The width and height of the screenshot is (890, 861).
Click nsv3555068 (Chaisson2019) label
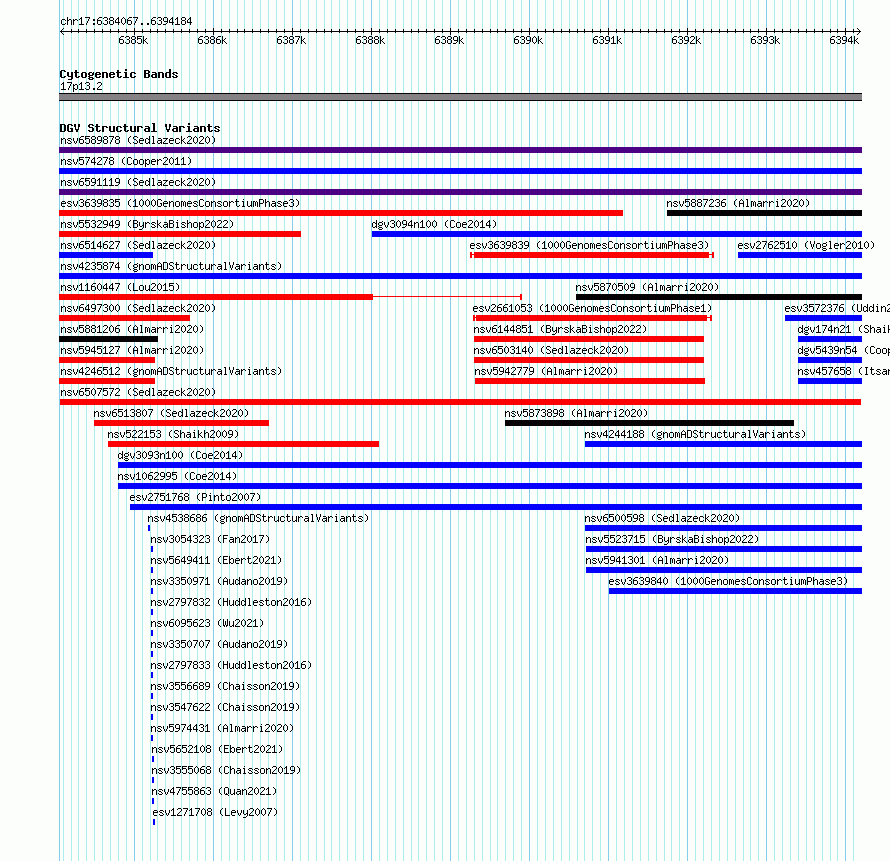pyautogui.click(x=226, y=770)
